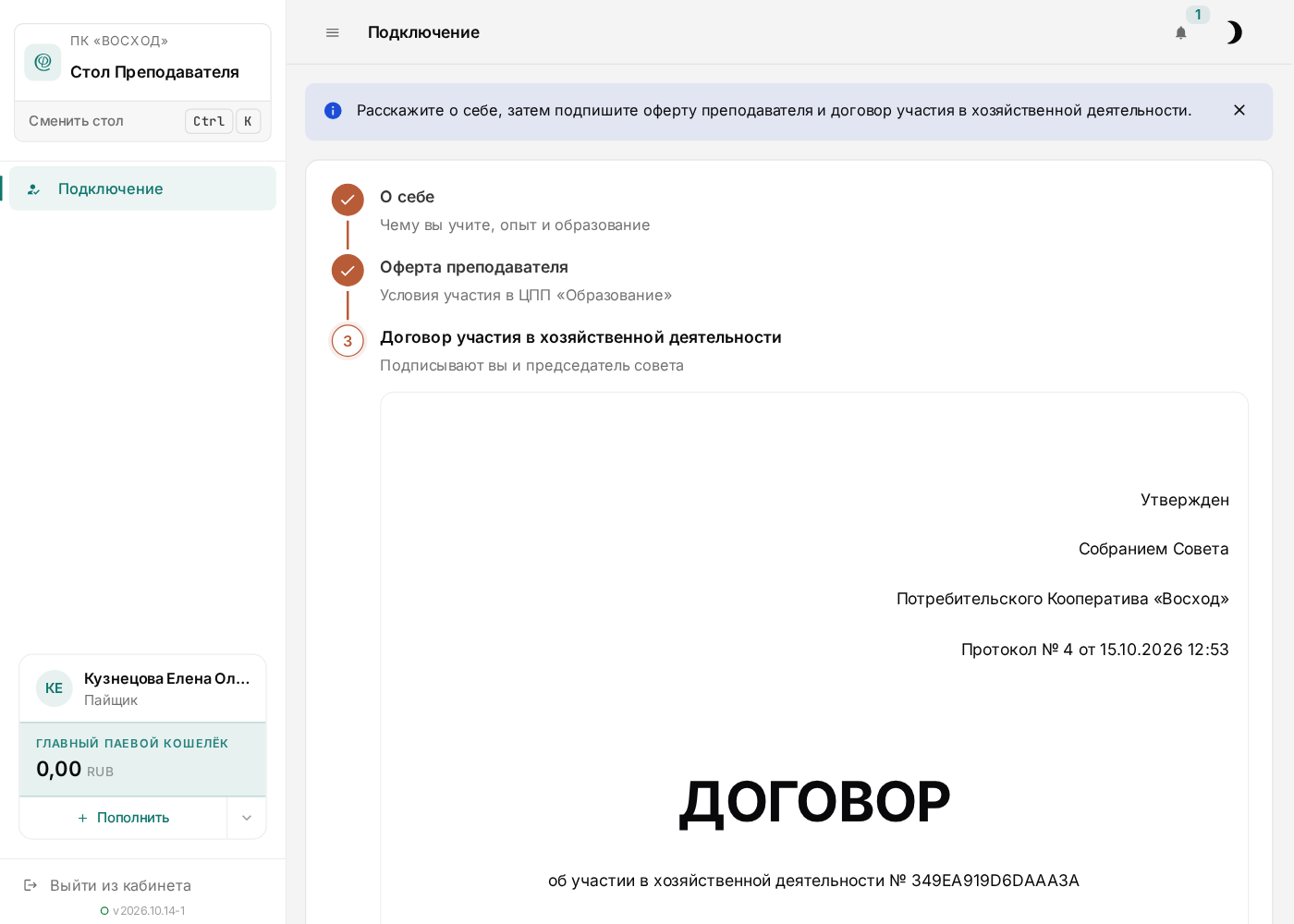Click the version v2026.10.14-1 label
This screenshot has height=924, width=1294.
(149, 911)
